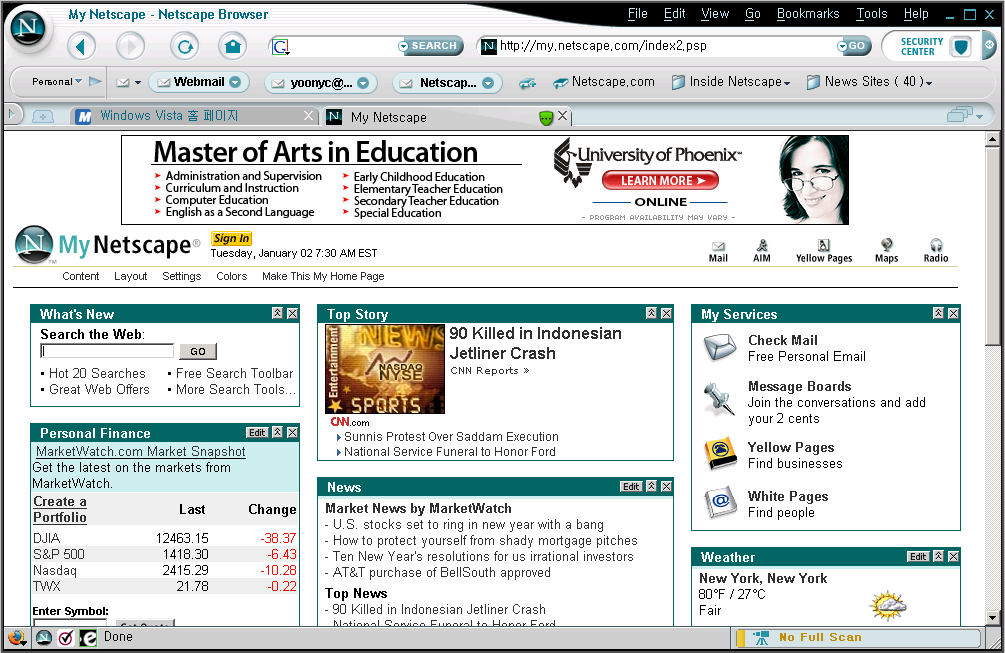Open Create a Portfolio link
The height and width of the screenshot is (653, 1005).
click(60, 509)
